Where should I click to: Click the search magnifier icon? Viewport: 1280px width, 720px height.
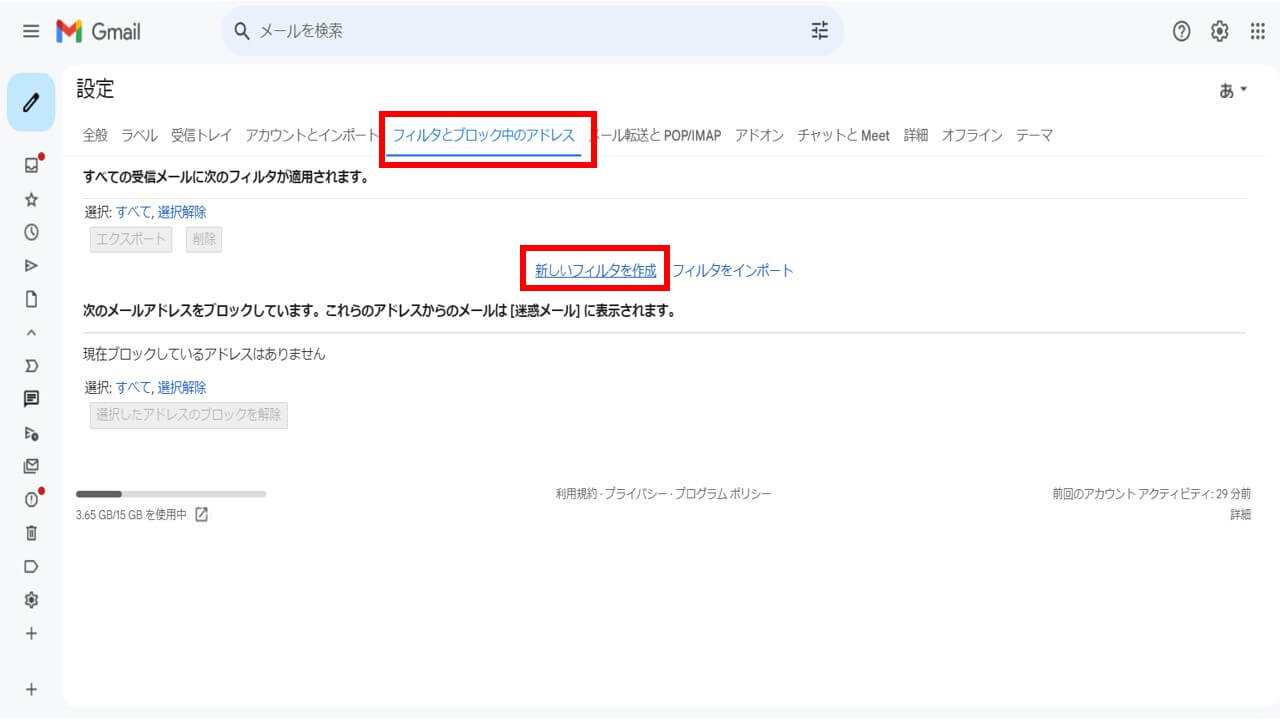tap(241, 31)
